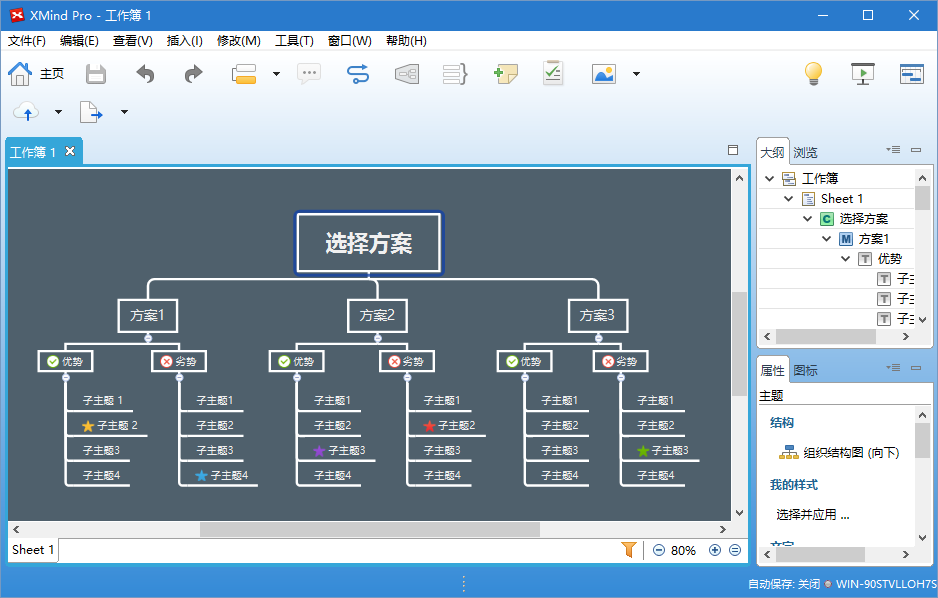Click the sticky note icon with plus
Viewport: 938px width, 598px height.
point(506,74)
